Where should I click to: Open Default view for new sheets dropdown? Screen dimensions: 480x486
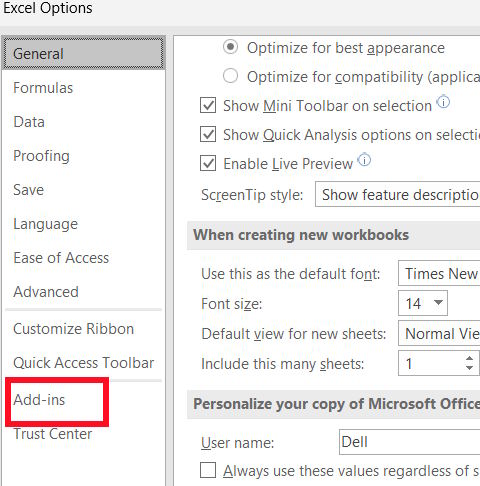(x=439, y=333)
